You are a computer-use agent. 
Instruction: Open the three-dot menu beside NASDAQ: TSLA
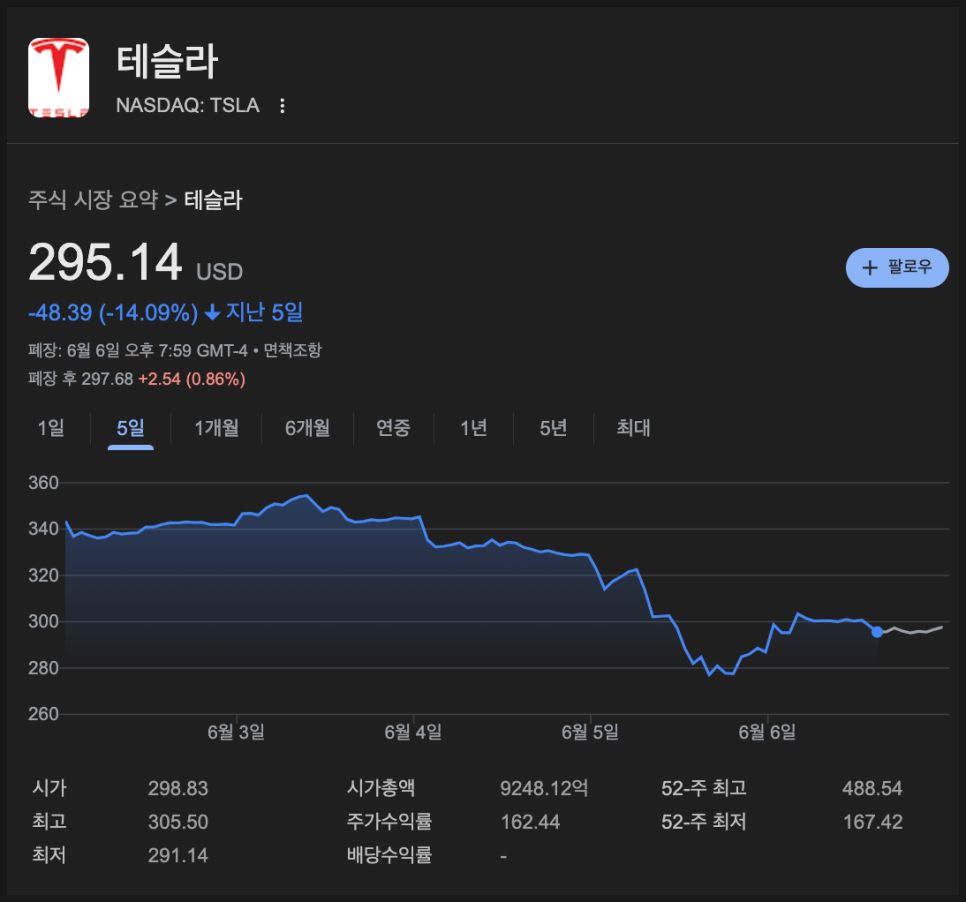282,106
